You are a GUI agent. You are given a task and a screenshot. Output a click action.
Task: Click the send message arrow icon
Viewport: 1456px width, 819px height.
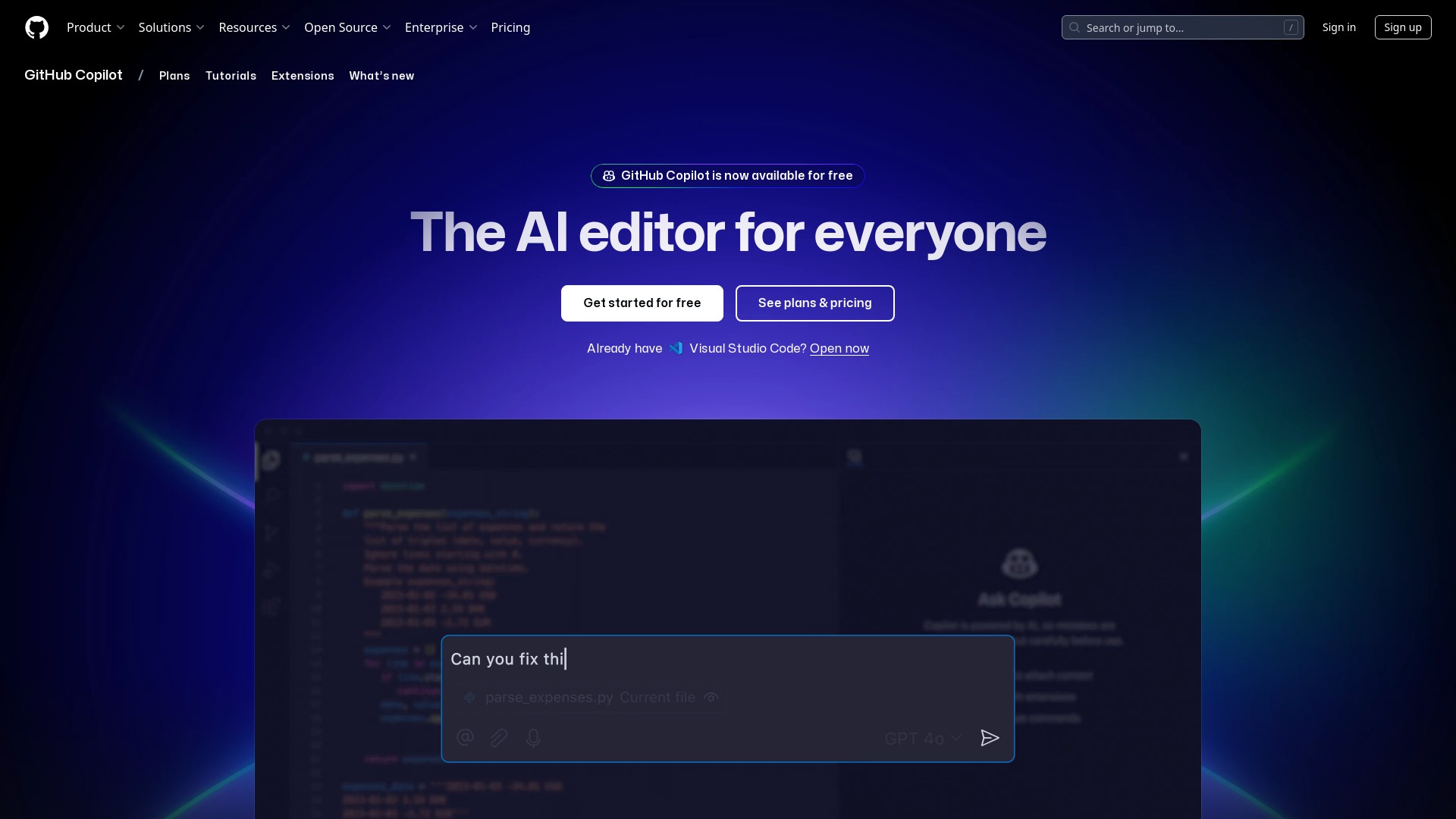coord(990,737)
